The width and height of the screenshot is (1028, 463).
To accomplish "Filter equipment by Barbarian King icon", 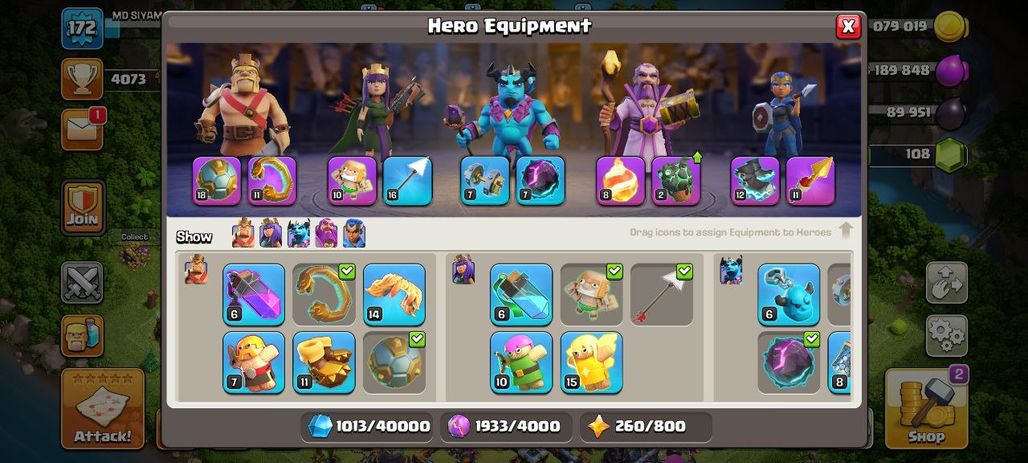I will click(x=243, y=233).
